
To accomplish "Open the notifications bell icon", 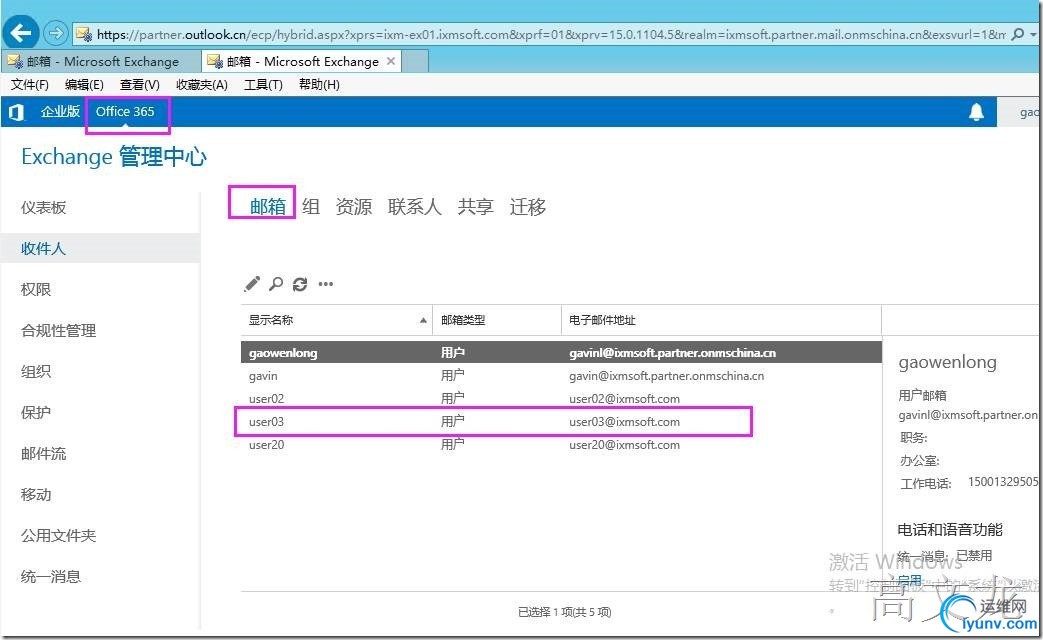I will (976, 112).
